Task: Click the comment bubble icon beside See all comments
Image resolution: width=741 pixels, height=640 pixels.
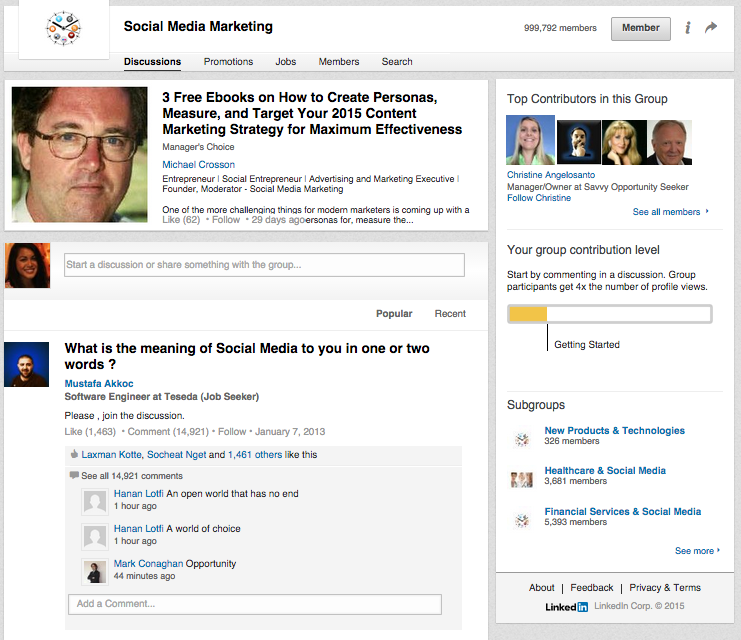Action: coord(74,475)
